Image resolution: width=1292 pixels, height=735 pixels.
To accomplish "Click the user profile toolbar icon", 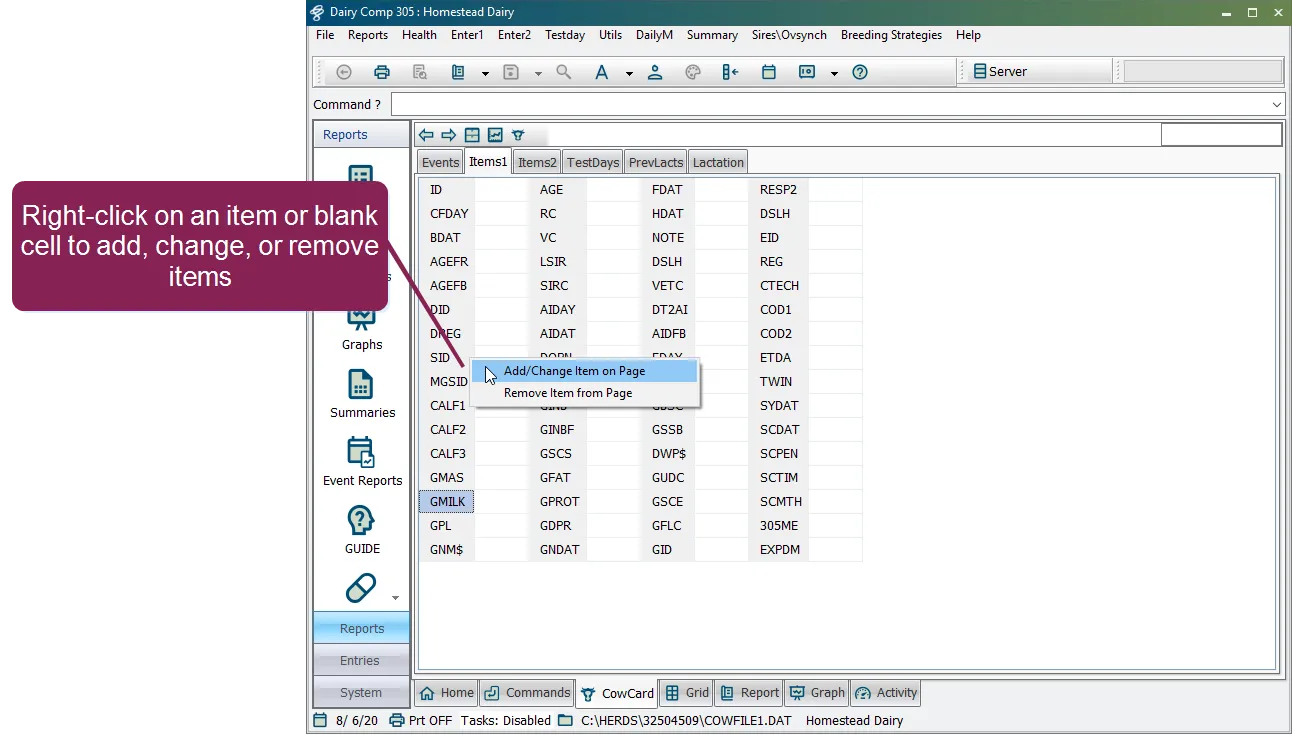I will tap(655, 72).
